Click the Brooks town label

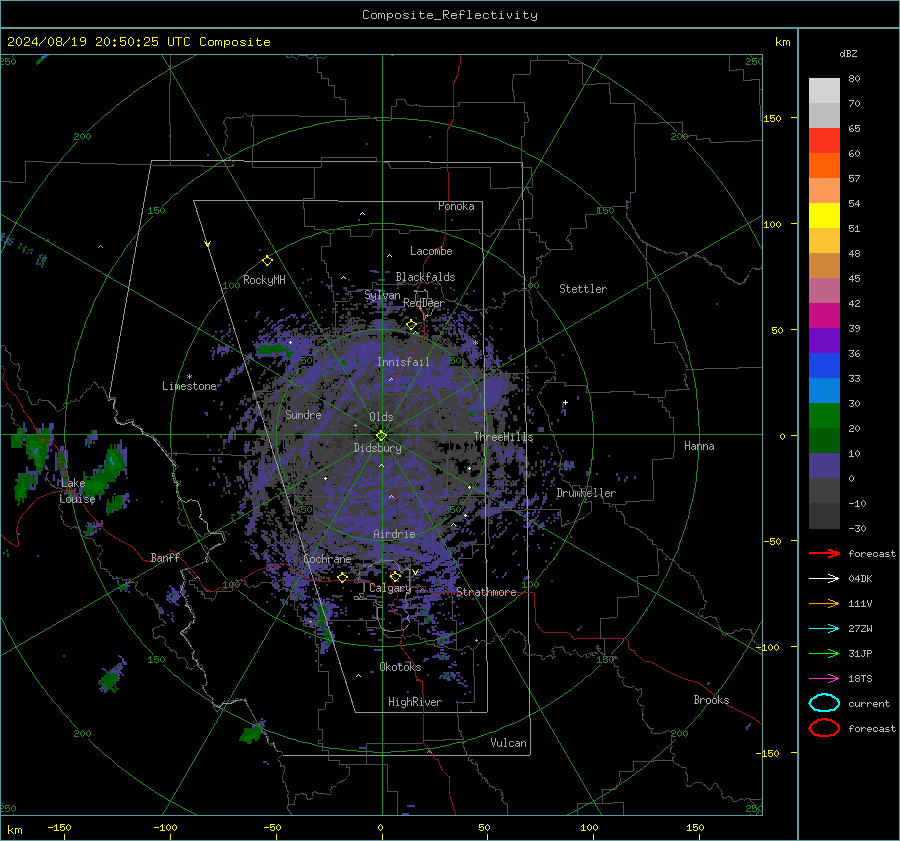pyautogui.click(x=711, y=700)
